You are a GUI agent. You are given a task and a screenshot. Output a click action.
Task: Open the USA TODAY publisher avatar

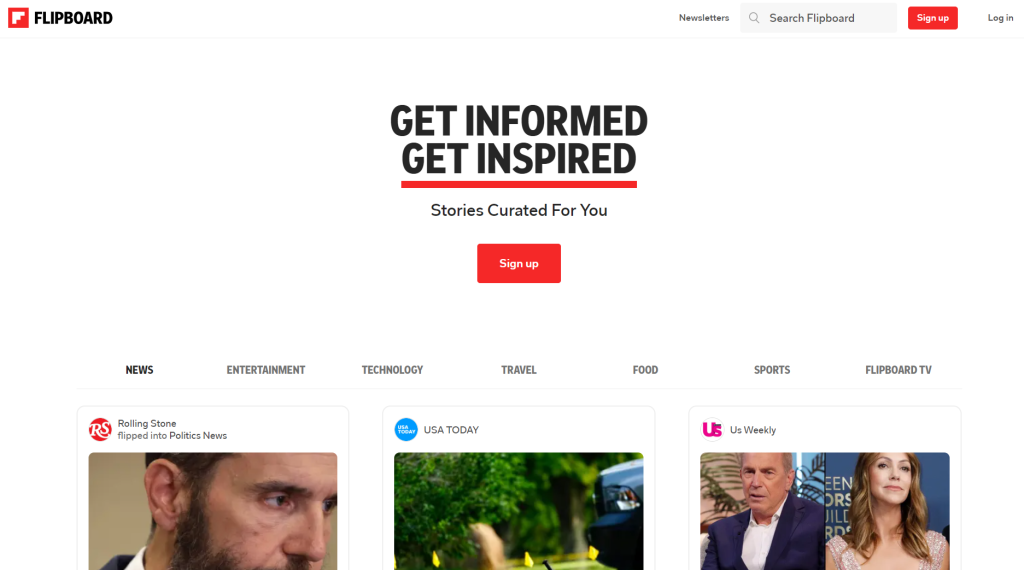(406, 430)
